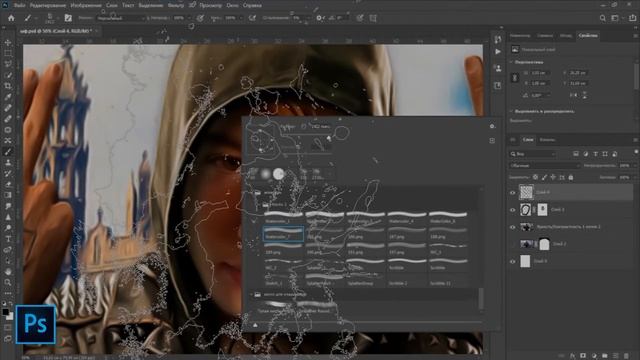
Task: Select the Rectangular Marquee tool
Action: 8,53
